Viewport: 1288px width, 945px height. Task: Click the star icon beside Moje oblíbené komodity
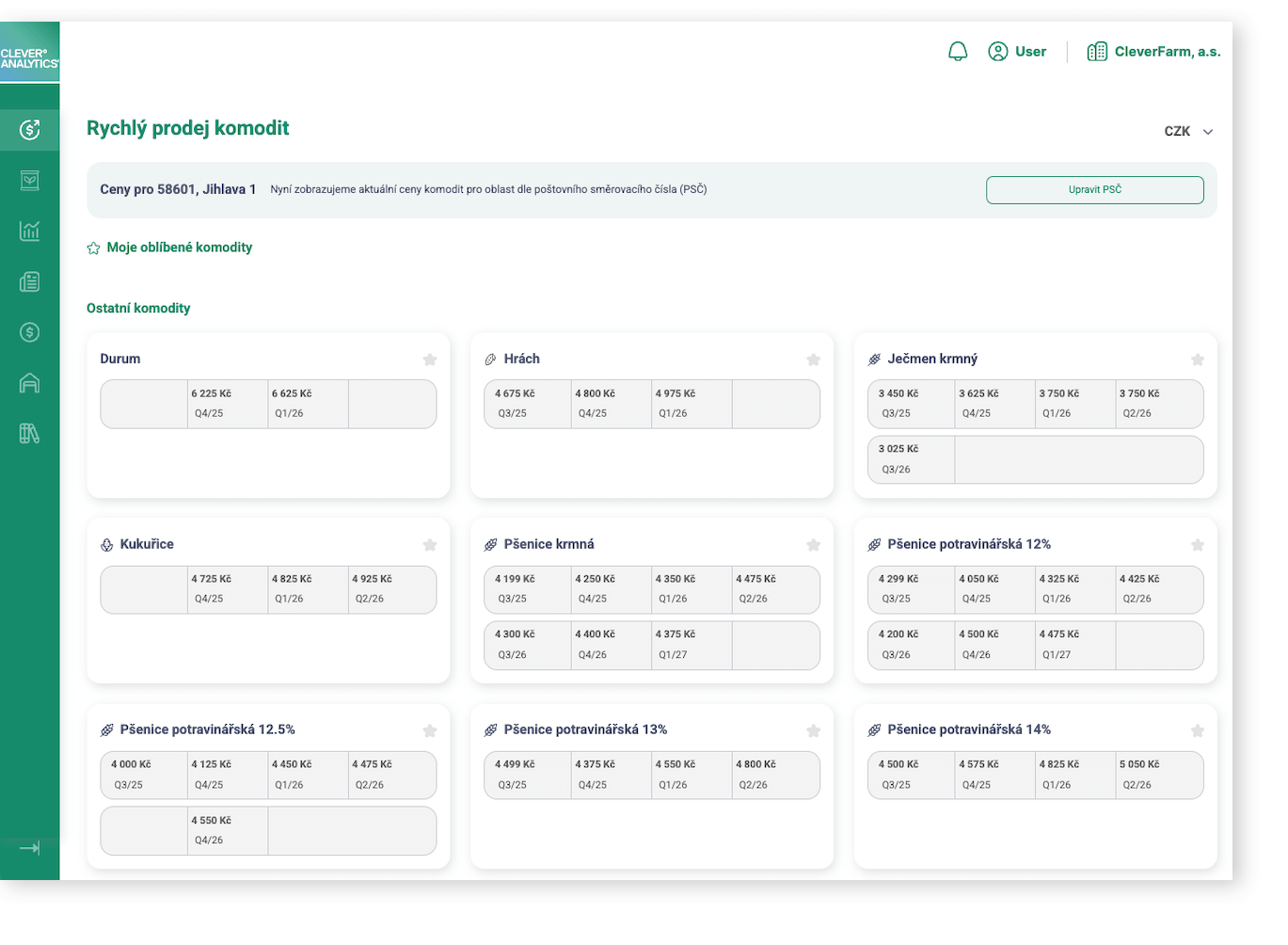[x=93, y=248]
